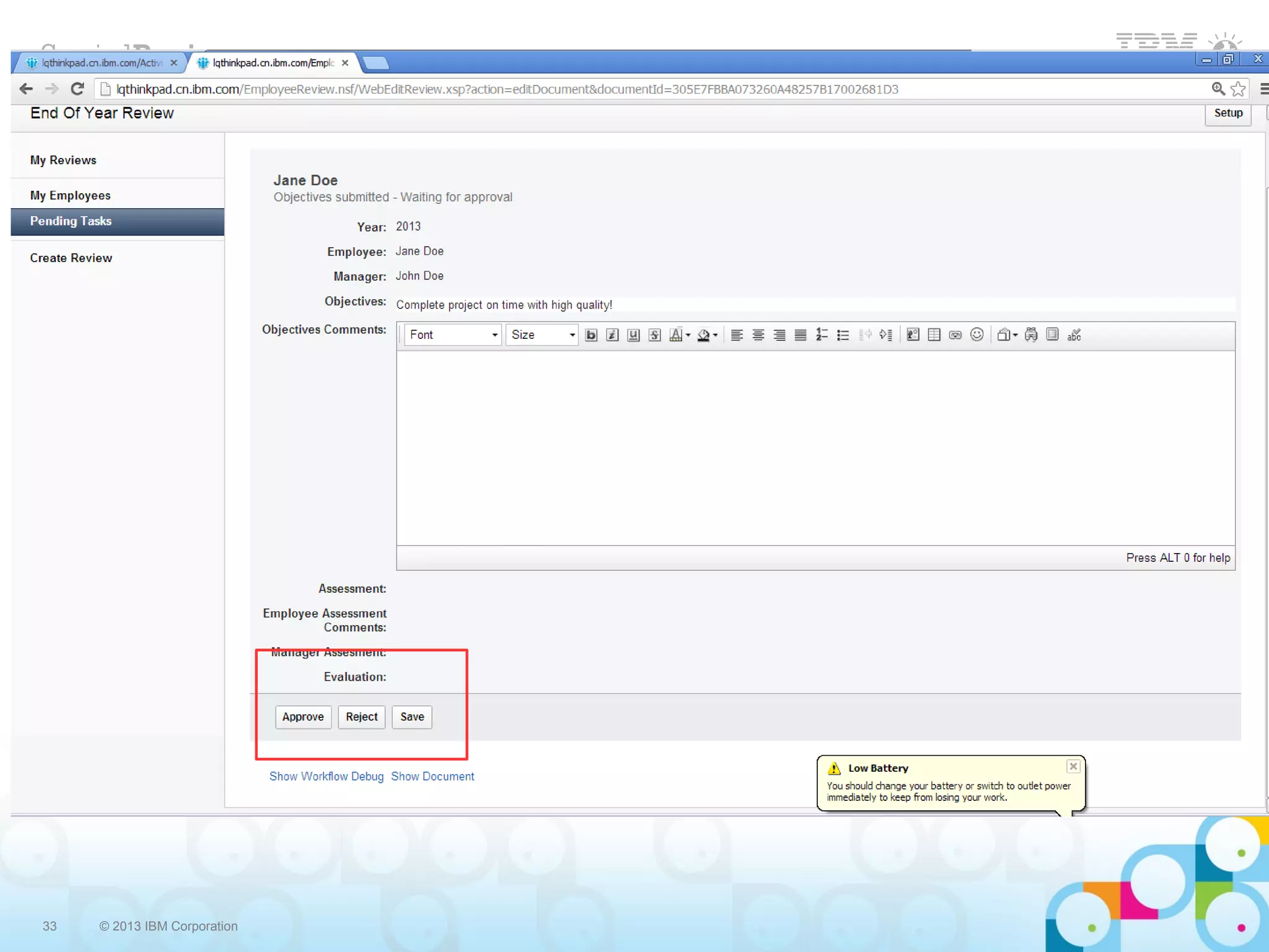This screenshot has width=1269, height=952.
Task: Click inside the Objectives Comments text area
Action: coord(815,447)
